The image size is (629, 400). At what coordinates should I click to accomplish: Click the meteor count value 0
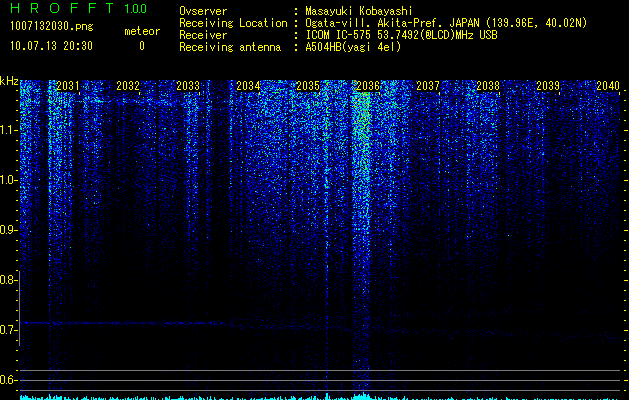142,46
